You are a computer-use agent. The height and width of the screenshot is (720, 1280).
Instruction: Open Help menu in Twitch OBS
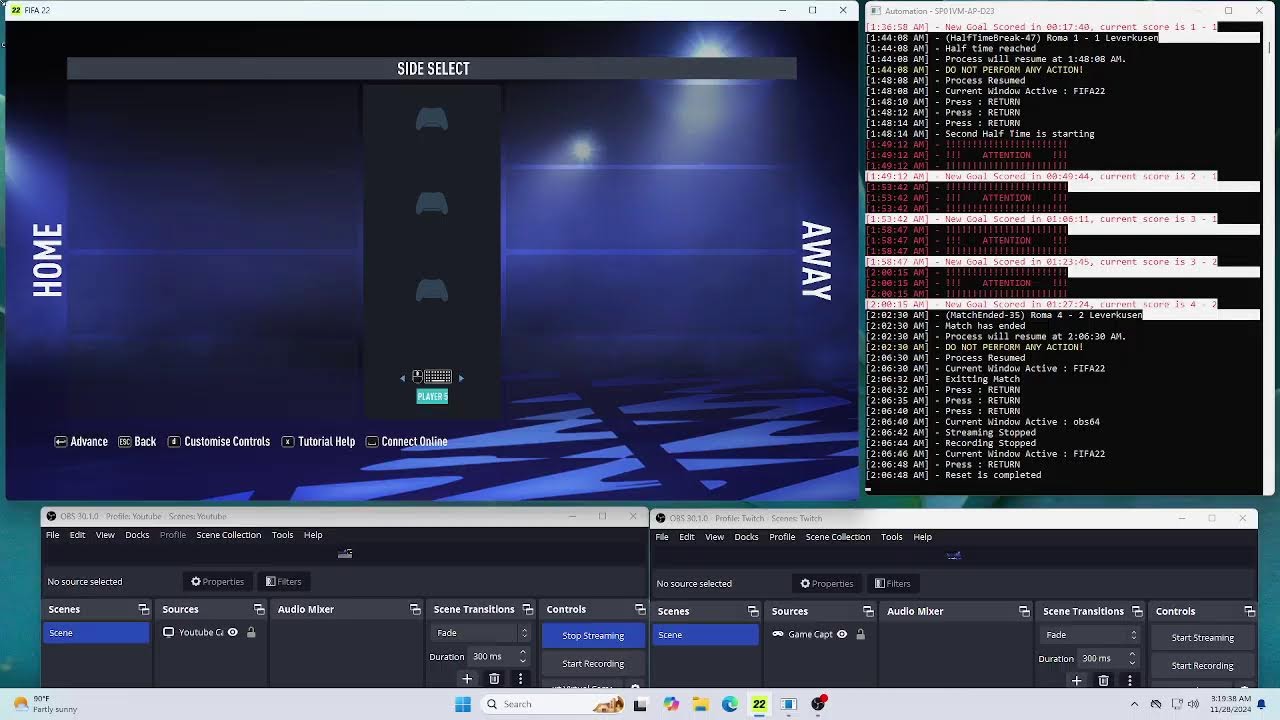tap(922, 537)
